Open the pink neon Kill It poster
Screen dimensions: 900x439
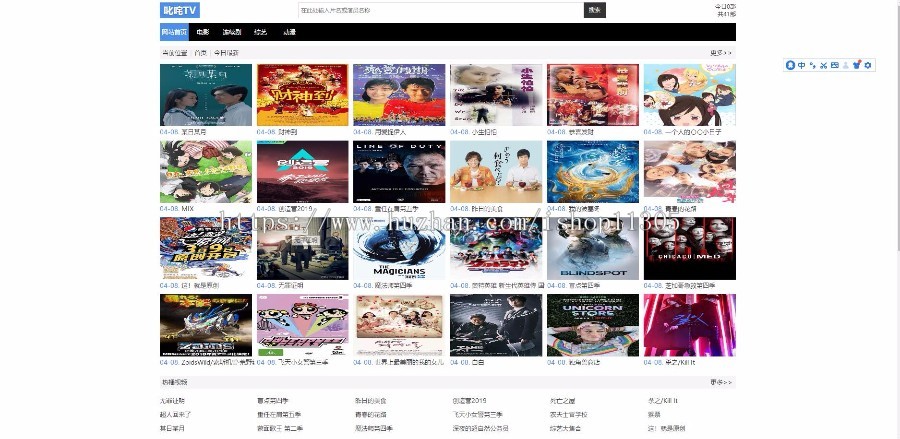point(690,325)
